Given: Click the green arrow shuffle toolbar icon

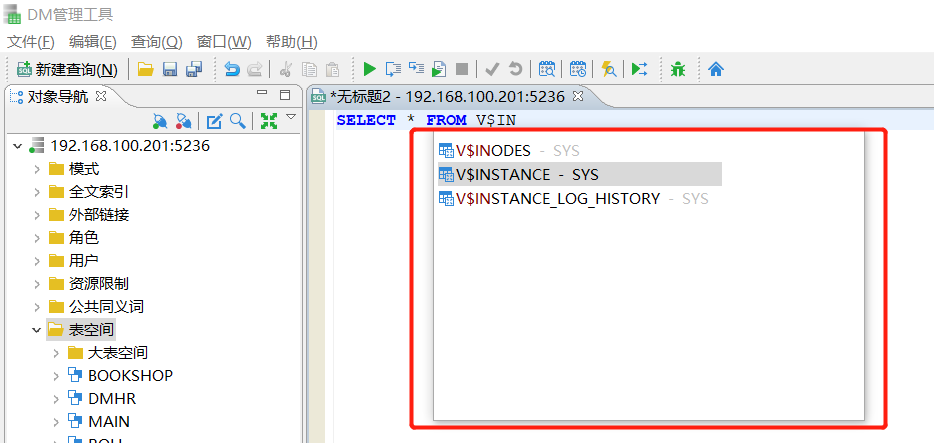Looking at the screenshot, I should (x=639, y=69).
